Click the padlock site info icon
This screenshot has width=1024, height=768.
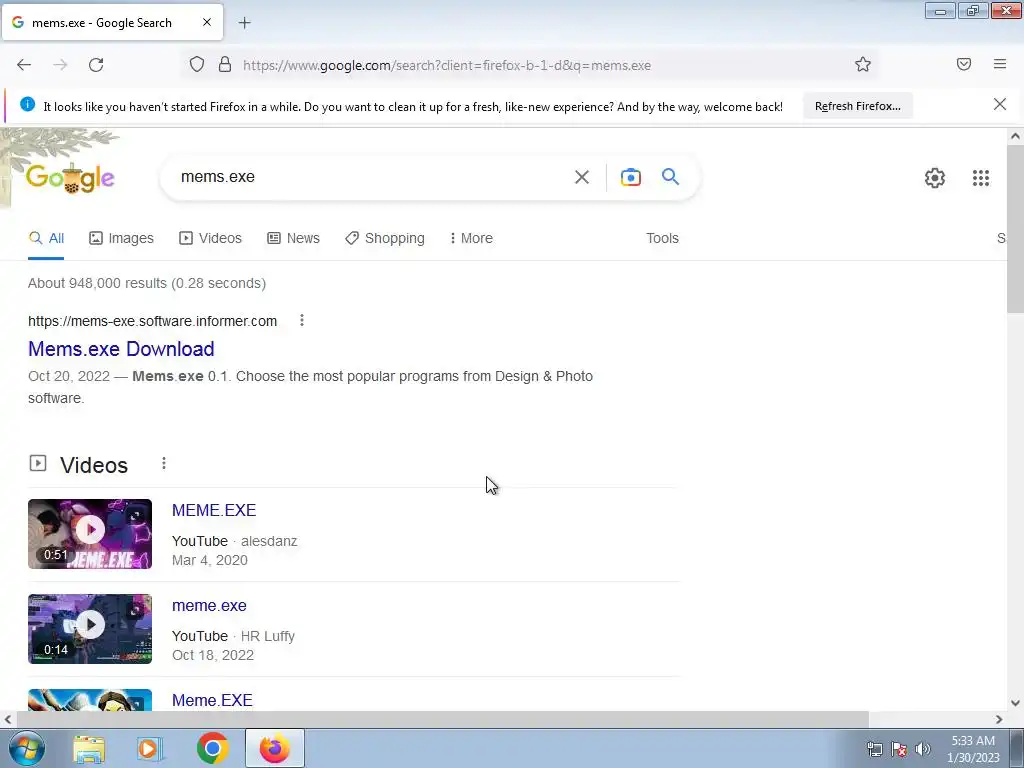pyautogui.click(x=225, y=65)
